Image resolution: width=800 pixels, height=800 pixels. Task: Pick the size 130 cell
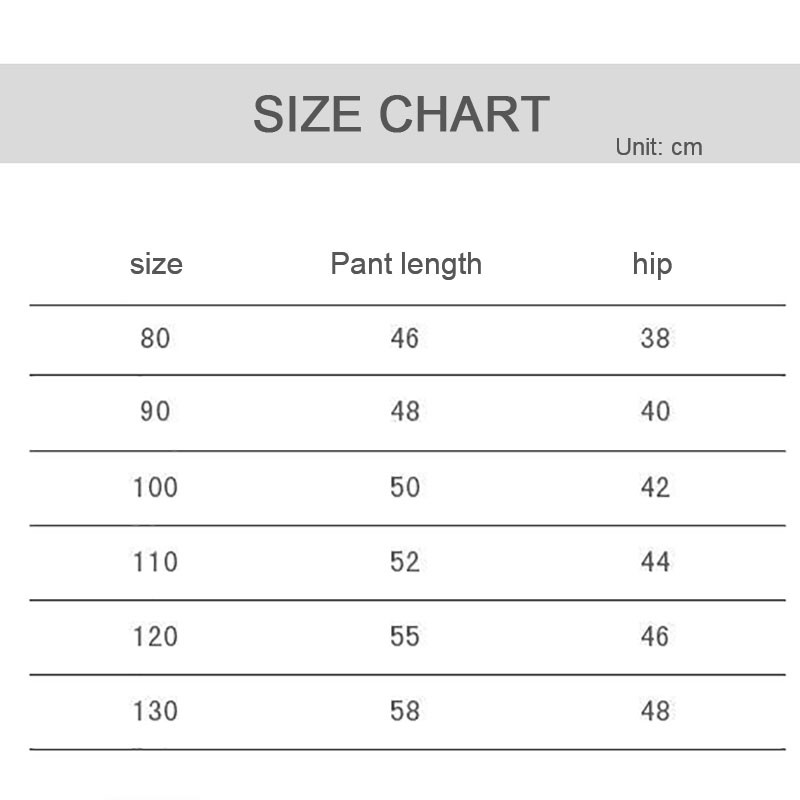156,711
